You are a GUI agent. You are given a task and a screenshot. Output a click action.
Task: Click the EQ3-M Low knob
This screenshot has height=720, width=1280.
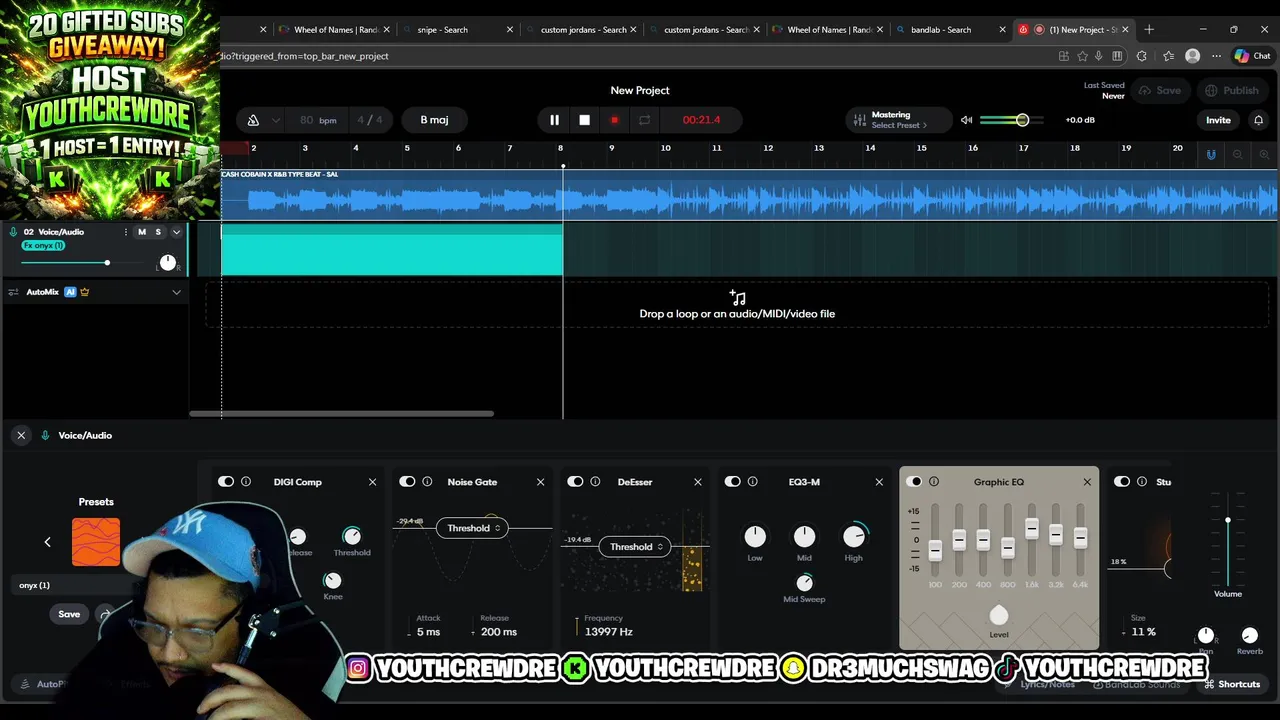pos(755,537)
